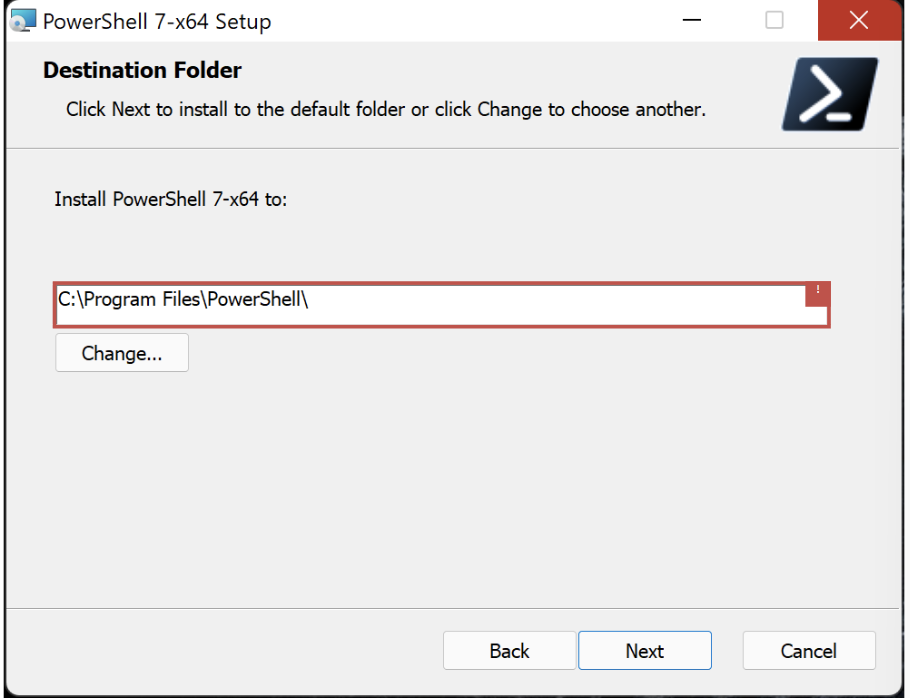910x698 pixels.
Task: Click the red exclamation indicator on path field
Action: pyautogui.click(x=817, y=293)
